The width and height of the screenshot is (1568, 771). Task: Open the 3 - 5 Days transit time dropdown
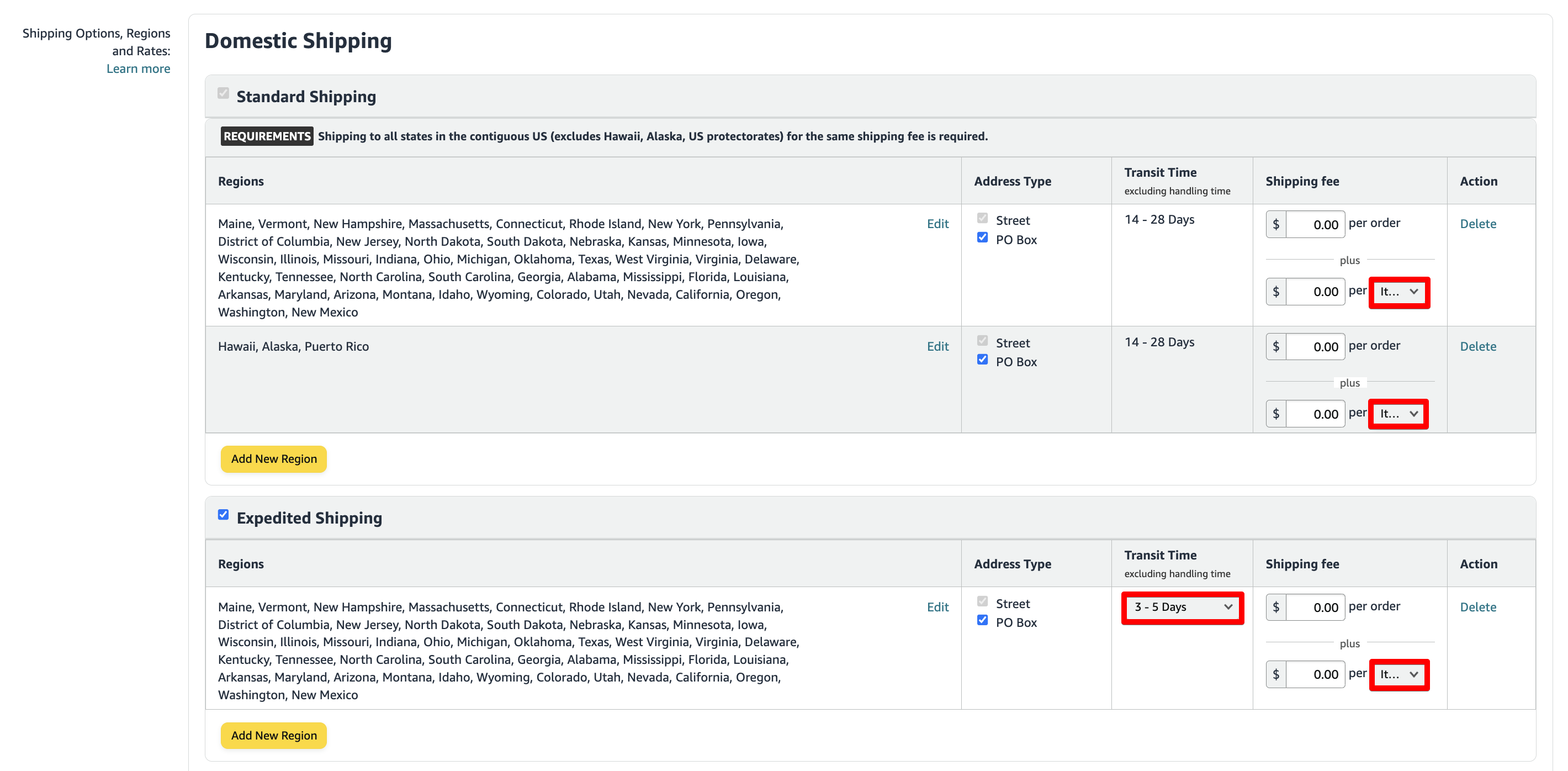pos(1182,607)
